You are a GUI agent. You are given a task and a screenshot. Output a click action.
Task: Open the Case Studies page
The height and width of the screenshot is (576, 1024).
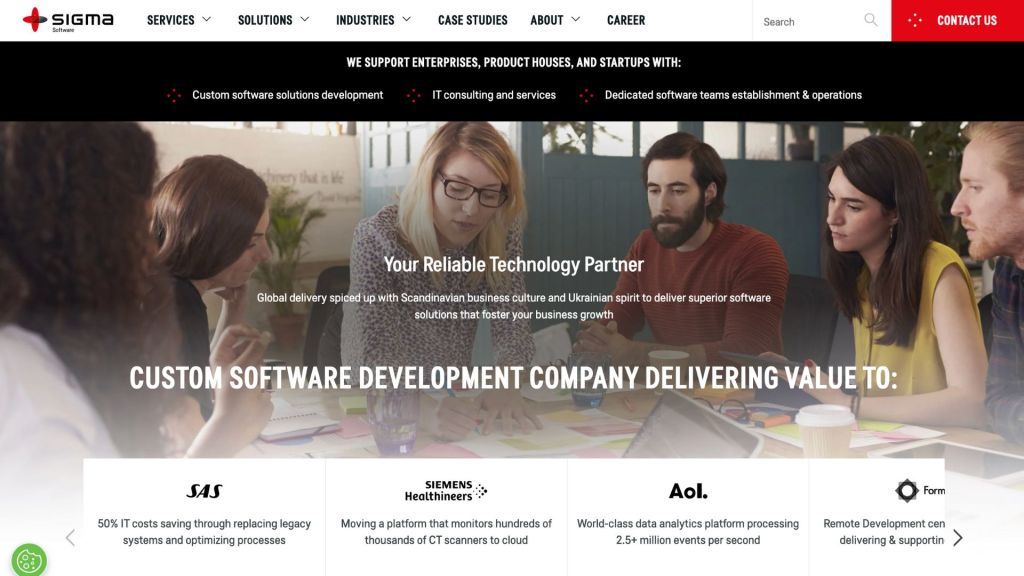pos(472,20)
